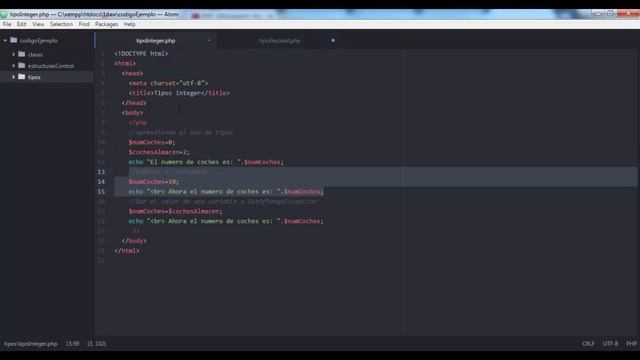Click the estructurasControl folder icon
640x360 pixels.
22,65
